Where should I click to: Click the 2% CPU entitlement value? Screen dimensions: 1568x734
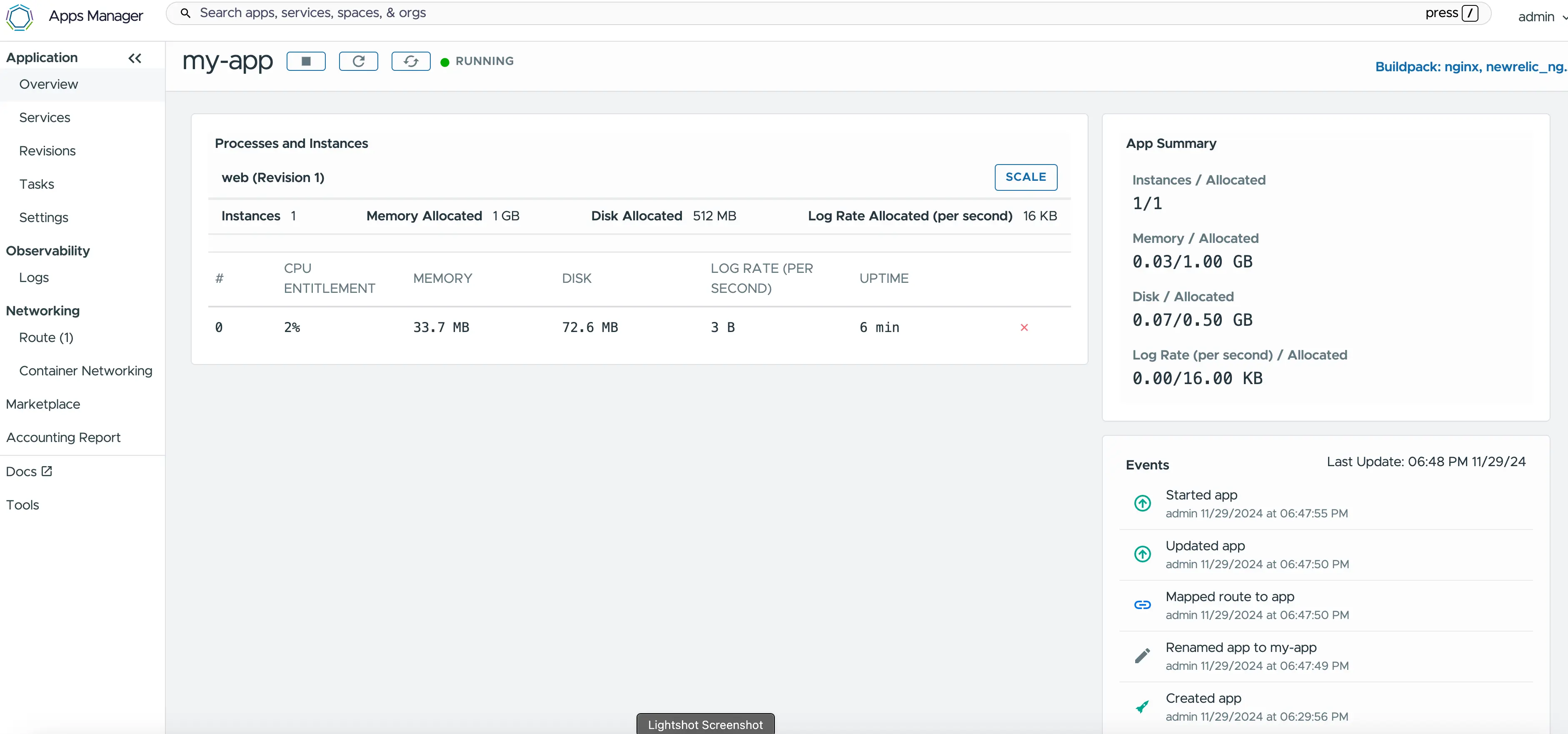click(x=292, y=327)
